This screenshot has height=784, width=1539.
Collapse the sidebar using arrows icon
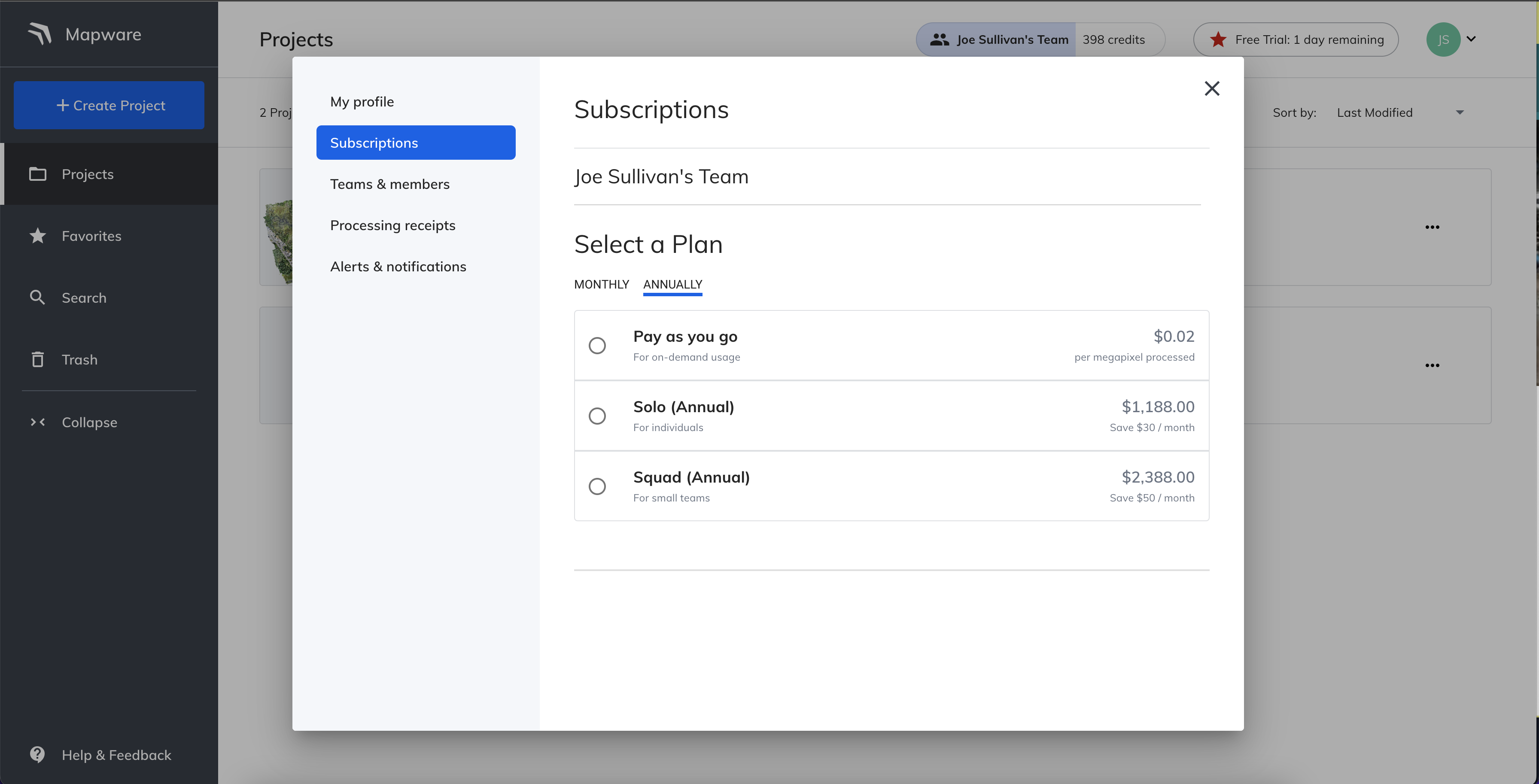38,422
